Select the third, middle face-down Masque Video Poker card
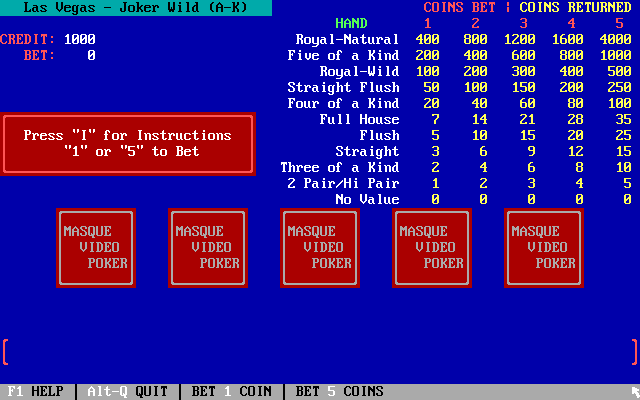This screenshot has width=640, height=400. (x=320, y=248)
